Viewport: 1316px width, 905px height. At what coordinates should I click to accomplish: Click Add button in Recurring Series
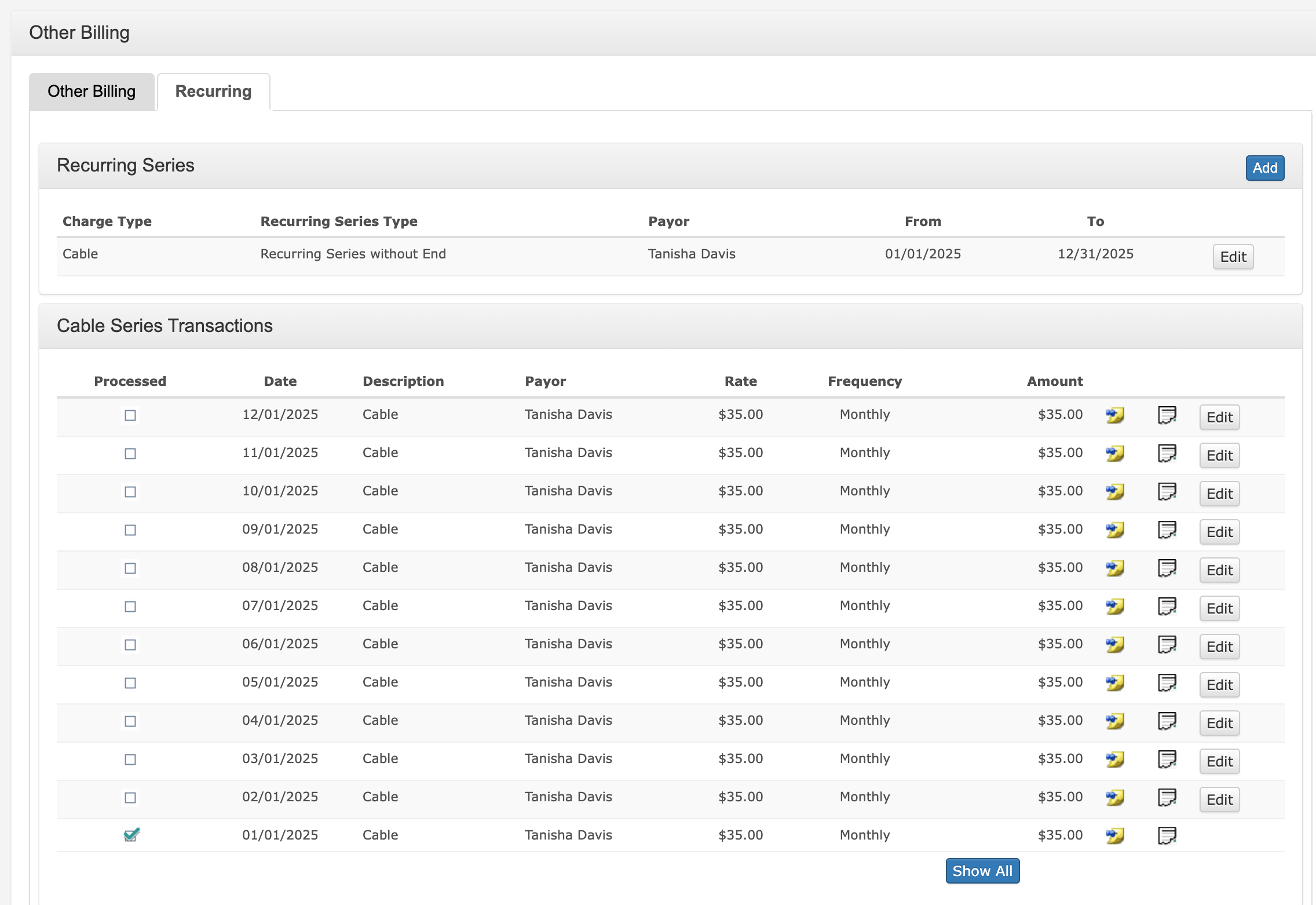(1264, 168)
